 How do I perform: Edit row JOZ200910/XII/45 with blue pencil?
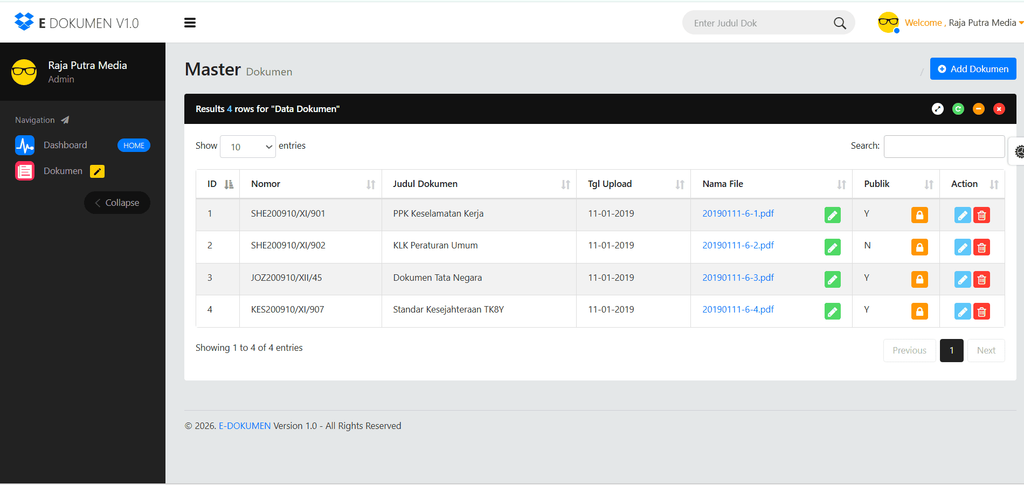click(963, 279)
